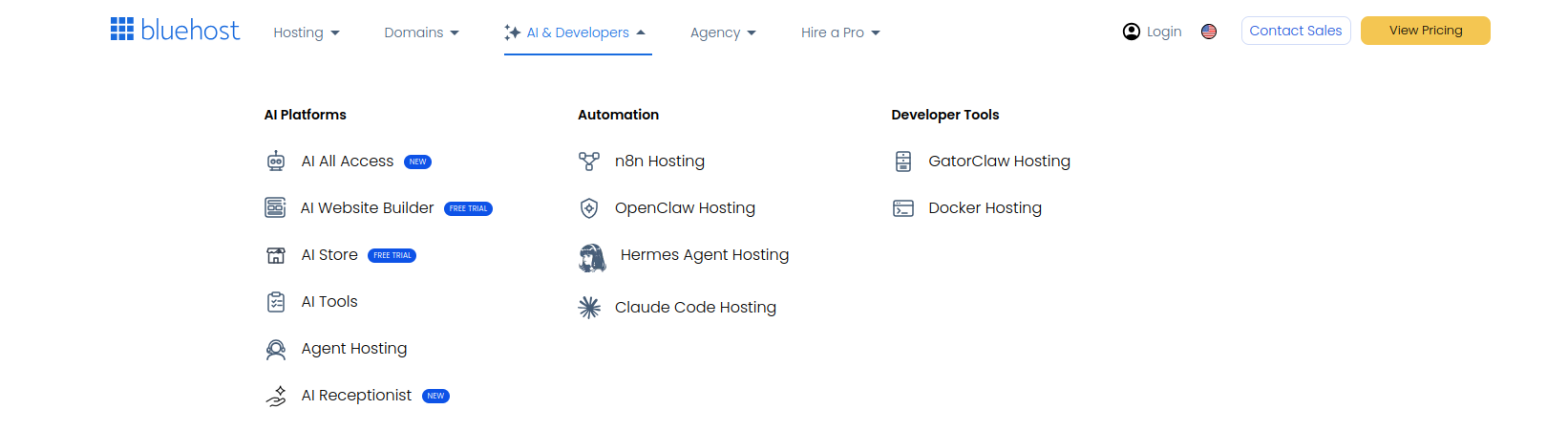Select the AI & Developers menu
The height and width of the screenshot is (431, 1568).
pyautogui.click(x=578, y=32)
